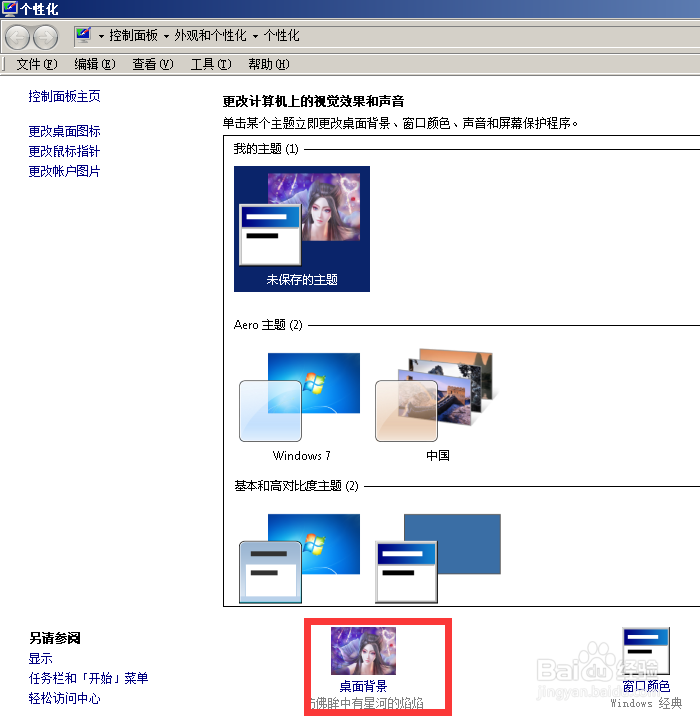
Task: Select the Windows 7 Basic theme thumbnail
Action: click(300, 558)
